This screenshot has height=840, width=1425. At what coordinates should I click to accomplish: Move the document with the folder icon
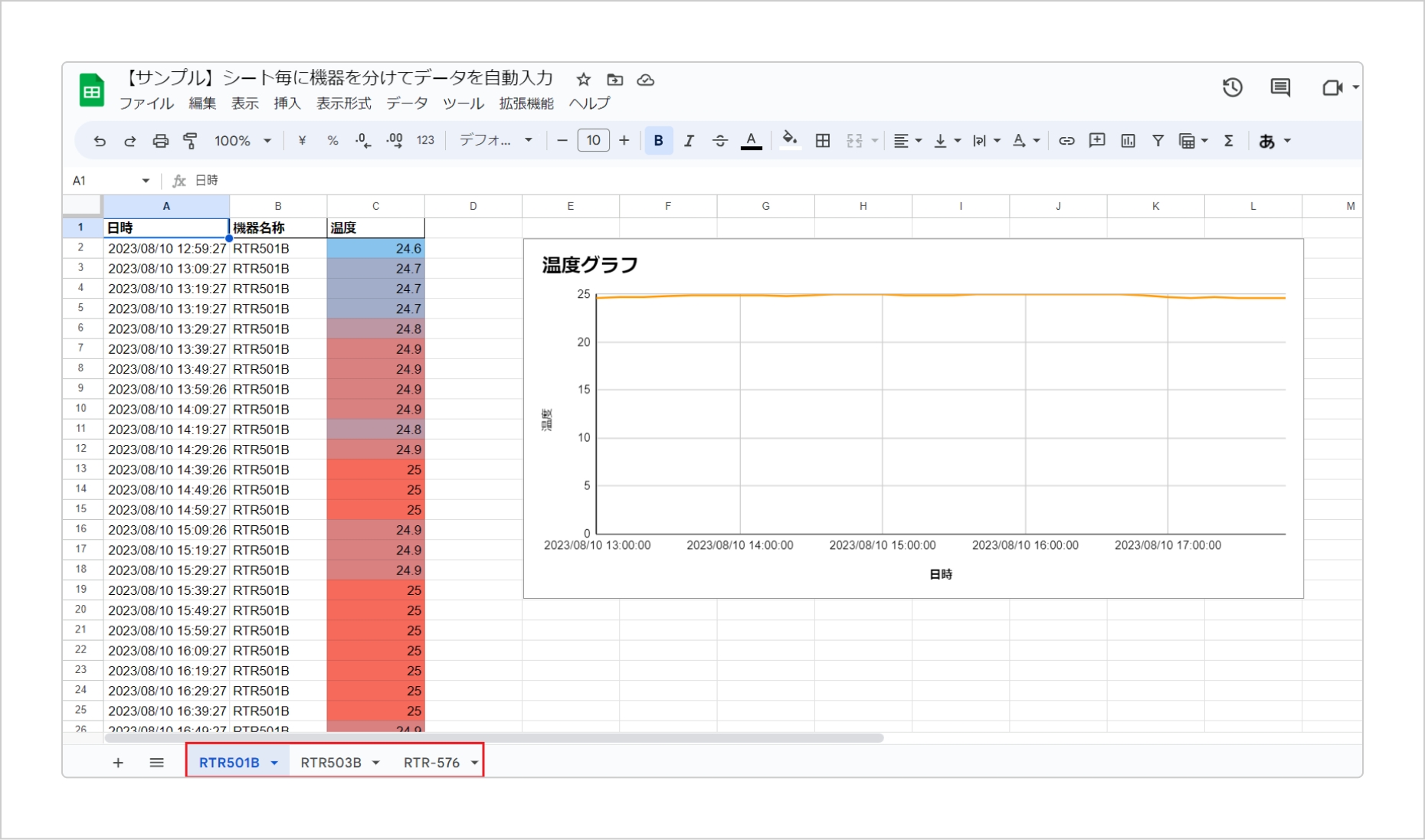click(x=614, y=80)
